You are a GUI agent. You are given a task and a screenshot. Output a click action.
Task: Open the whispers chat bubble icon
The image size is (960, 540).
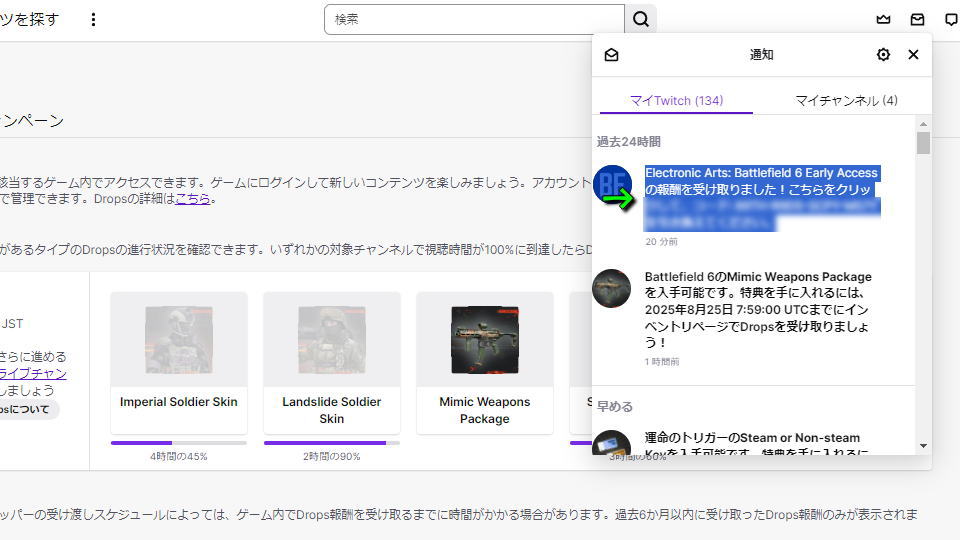pos(951,20)
